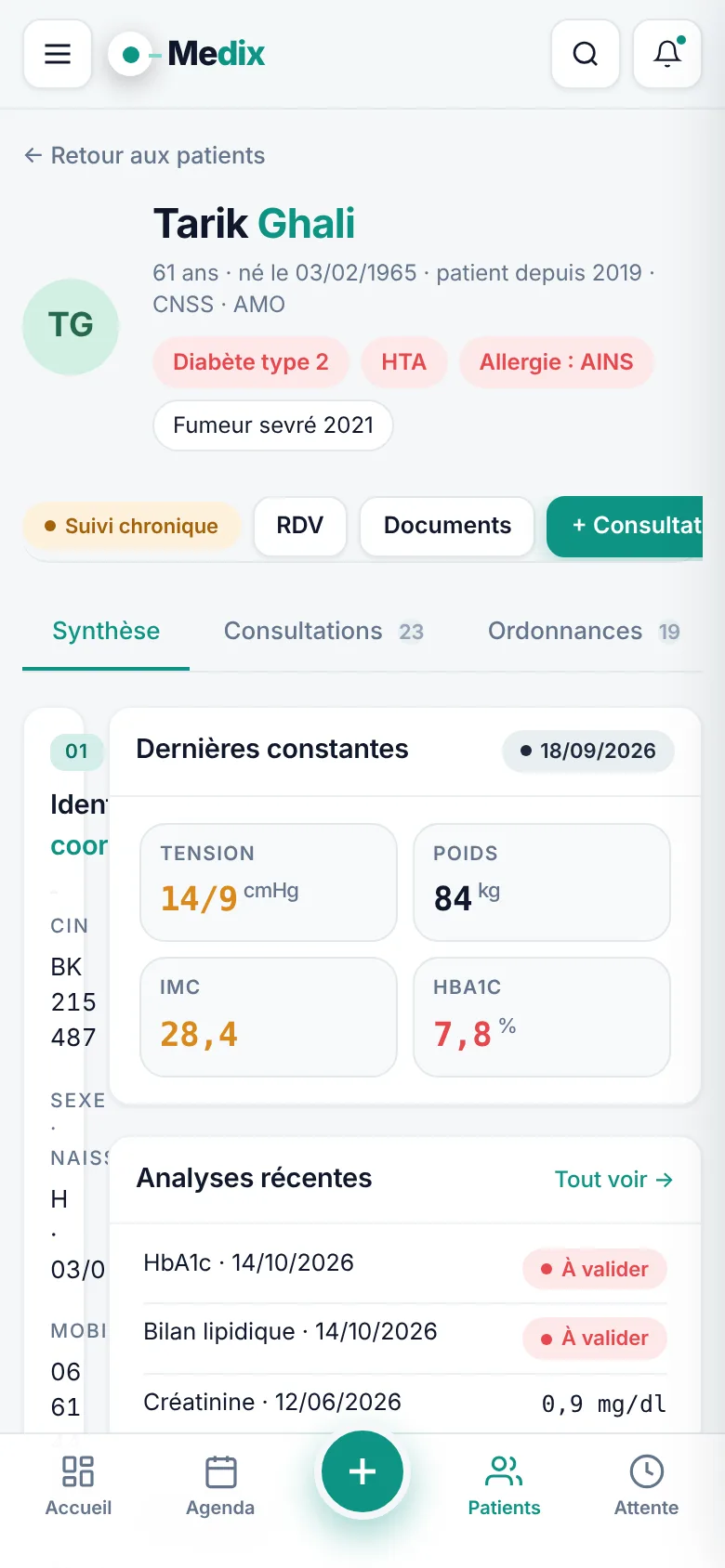
Task: Open the HbA1c 7,8 % card
Action: point(542,1017)
